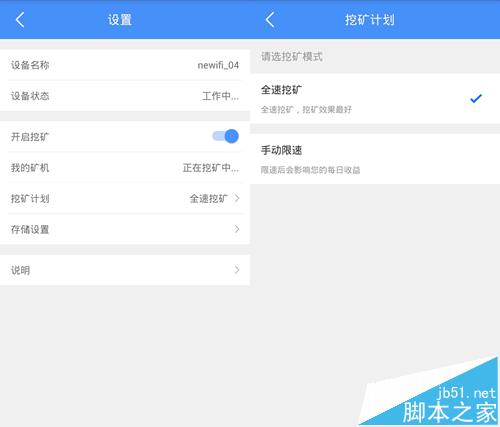Click the 全速挖矿，挖矿效果最好 description
This screenshot has height=427, width=500.
[306, 109]
